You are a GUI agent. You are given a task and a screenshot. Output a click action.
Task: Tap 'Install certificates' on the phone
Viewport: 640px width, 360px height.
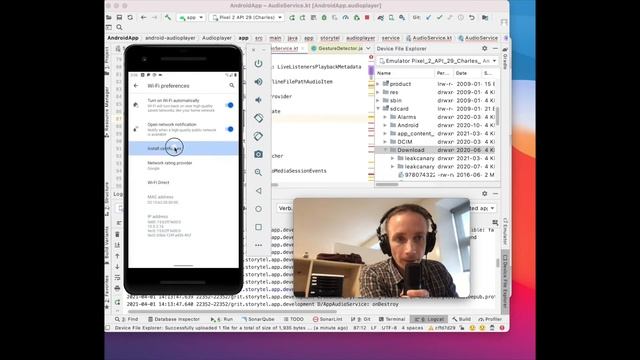point(183,148)
